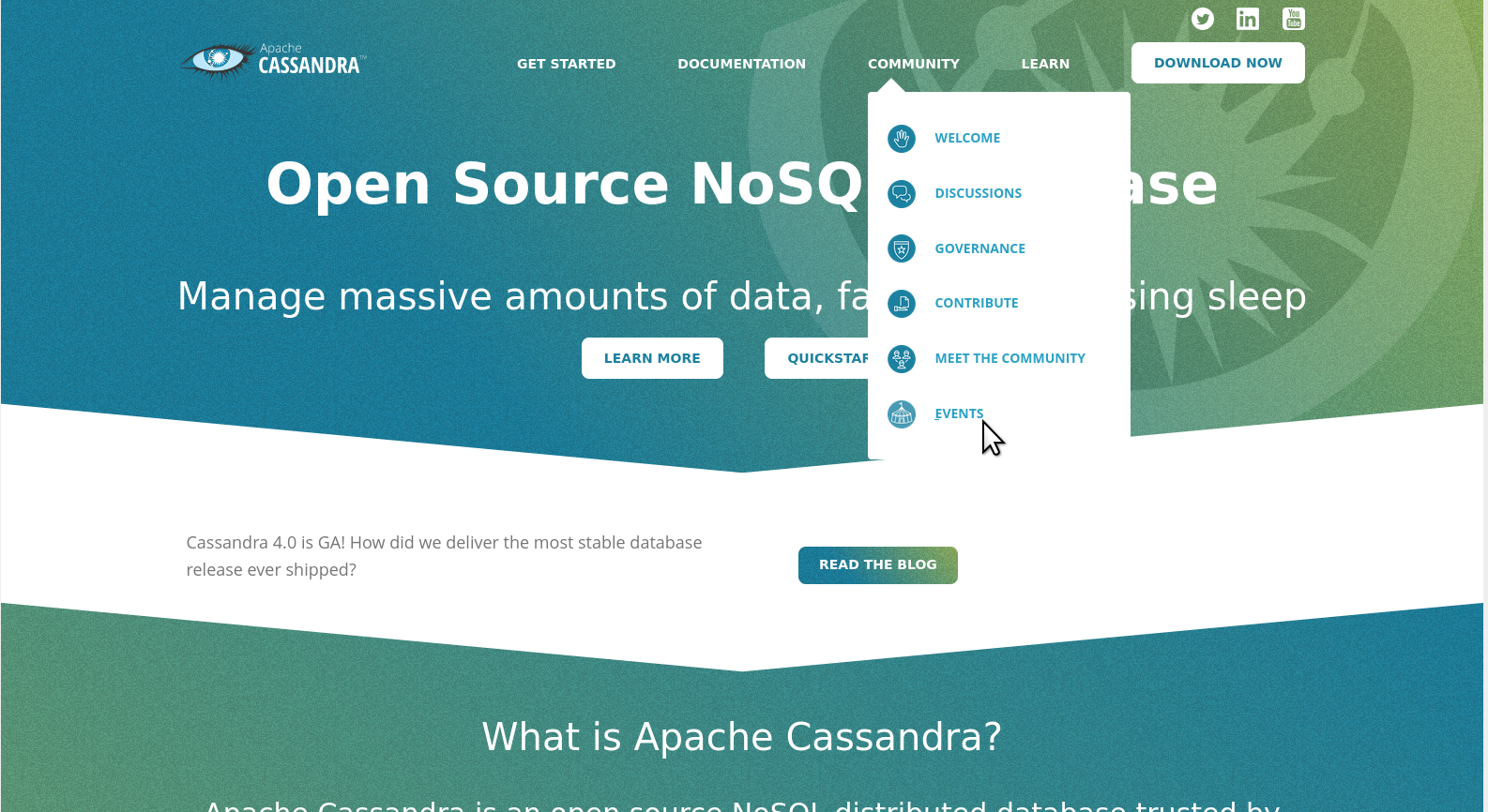The image size is (1488, 812).
Task: Open the LinkedIn social link icon
Action: pyautogui.click(x=1248, y=19)
